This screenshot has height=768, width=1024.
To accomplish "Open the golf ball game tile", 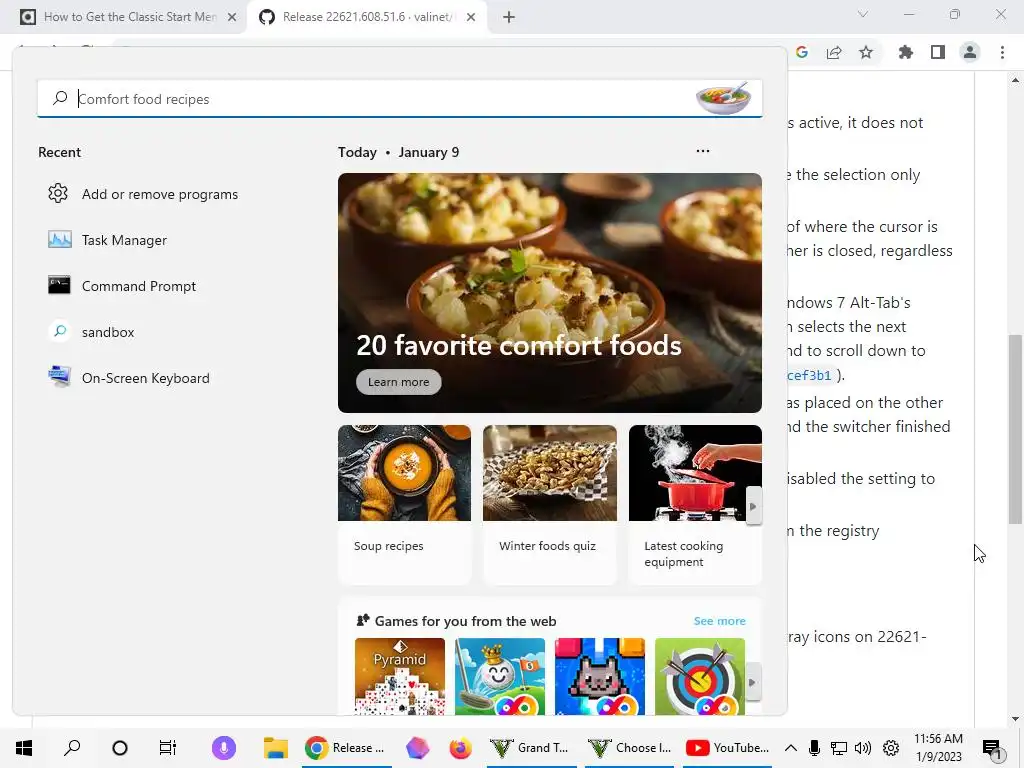I will pyautogui.click(x=500, y=676).
